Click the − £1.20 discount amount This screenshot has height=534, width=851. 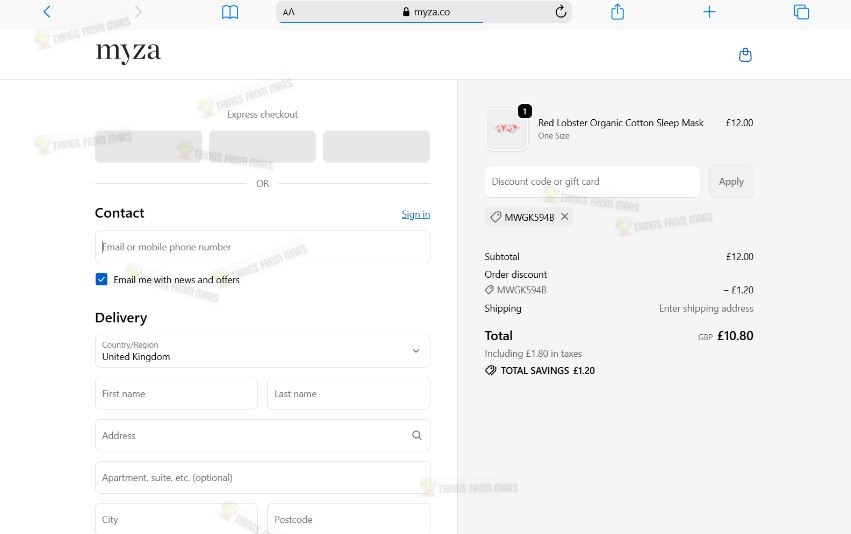click(738, 290)
